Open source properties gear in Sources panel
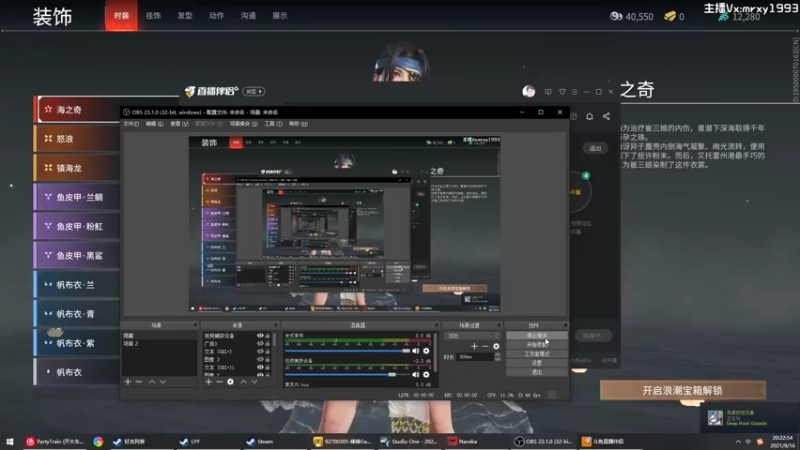The width and height of the screenshot is (800, 450). pyautogui.click(x=231, y=382)
